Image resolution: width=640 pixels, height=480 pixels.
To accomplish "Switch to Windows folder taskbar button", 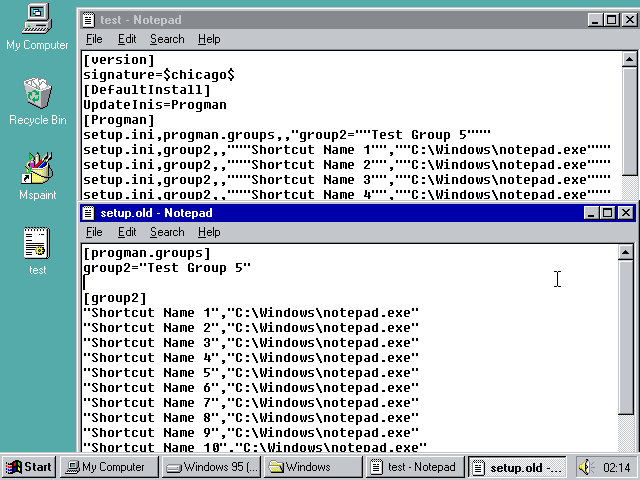I will (x=312, y=467).
